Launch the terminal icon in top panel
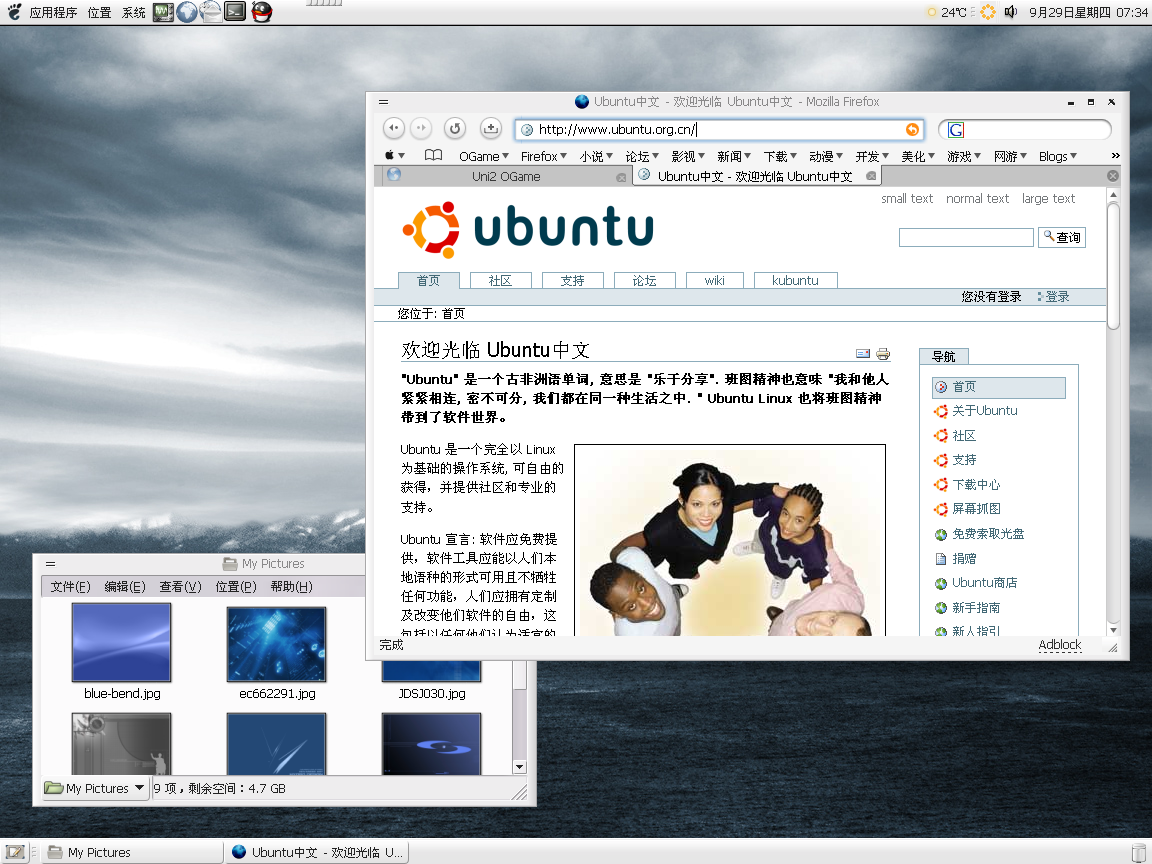 235,12
